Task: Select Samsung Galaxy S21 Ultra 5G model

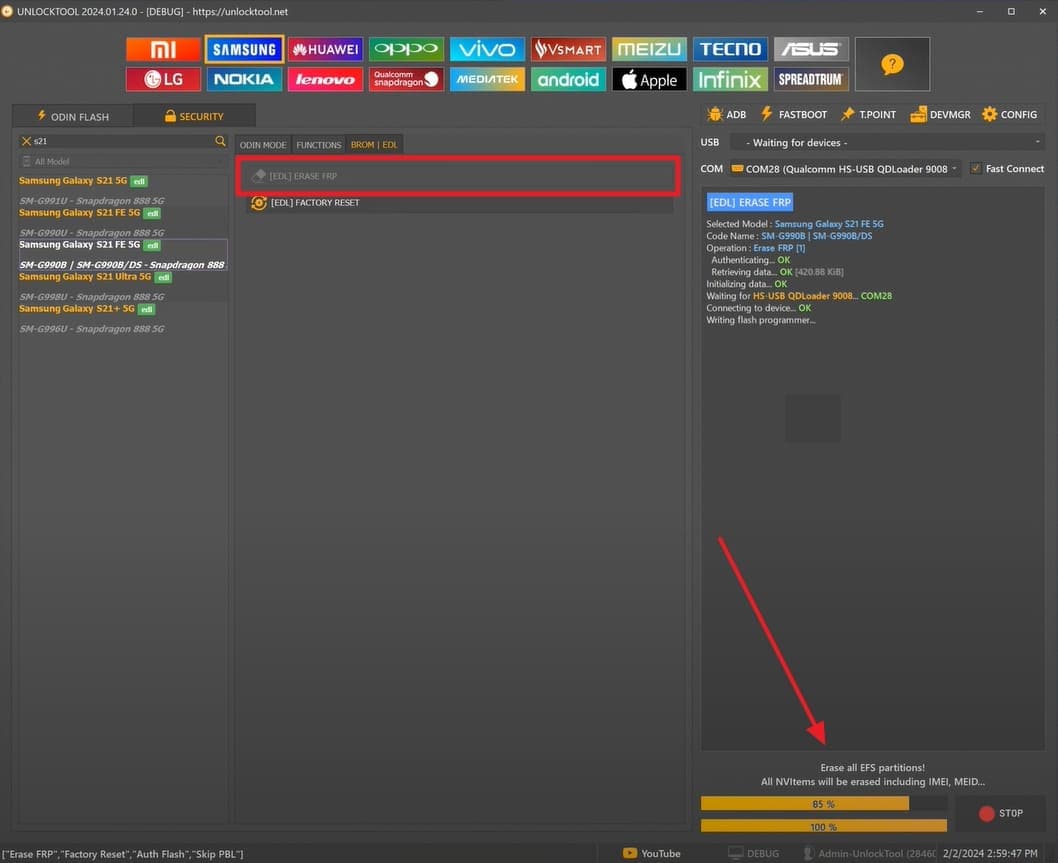Action: coord(123,286)
